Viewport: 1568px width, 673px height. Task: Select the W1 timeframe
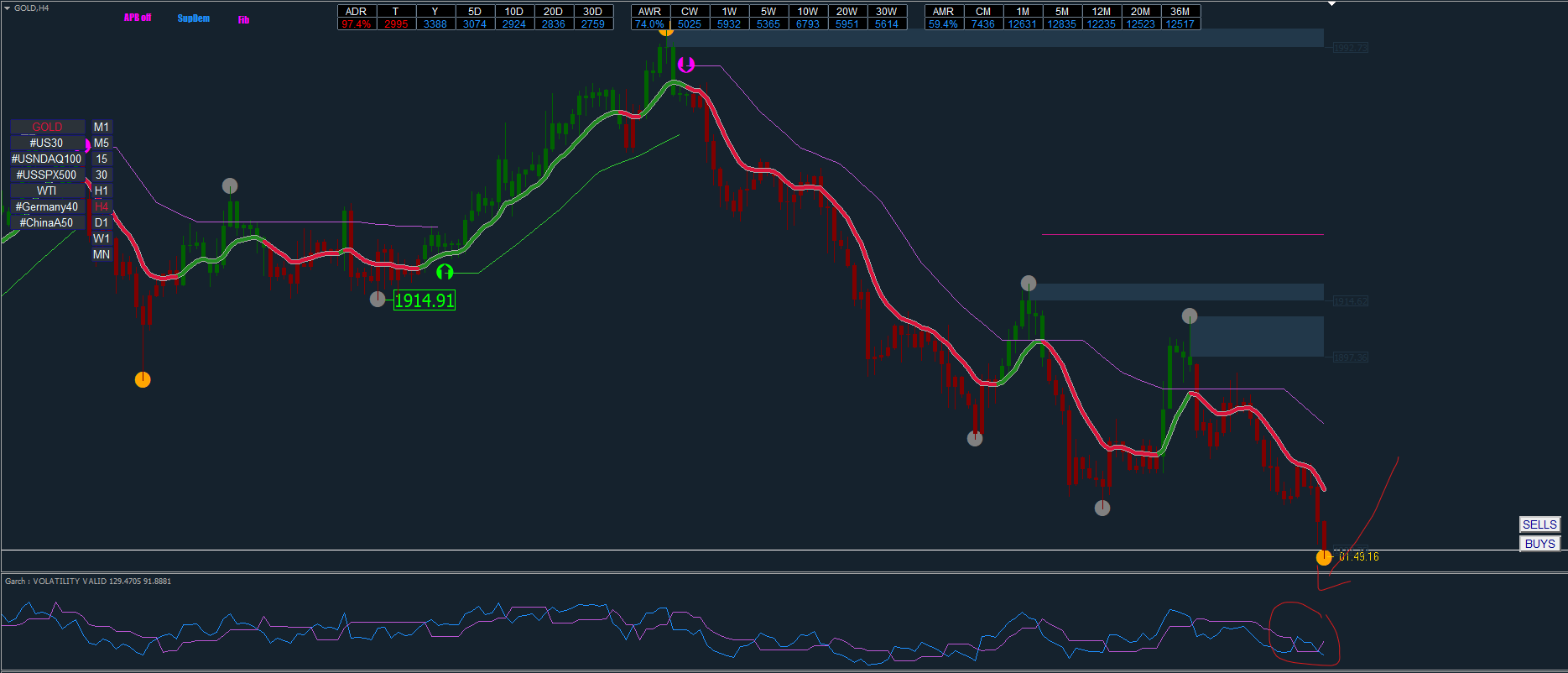(102, 238)
